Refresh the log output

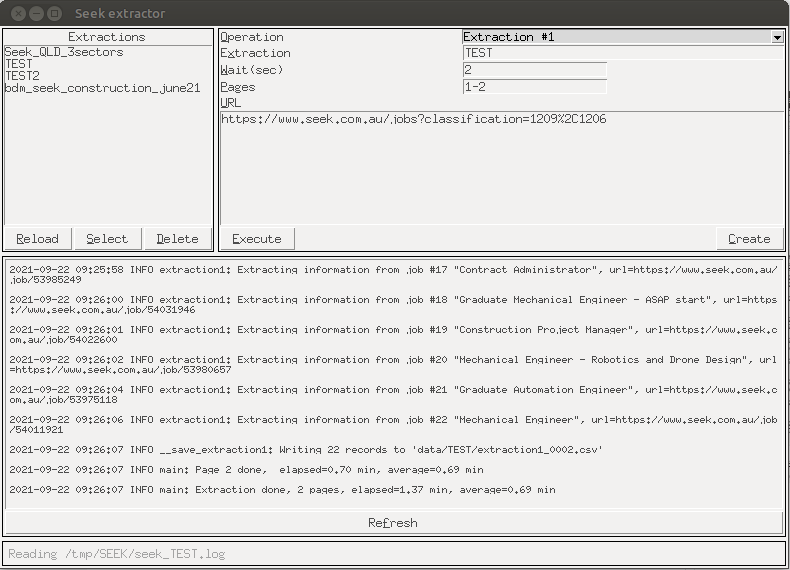393,523
